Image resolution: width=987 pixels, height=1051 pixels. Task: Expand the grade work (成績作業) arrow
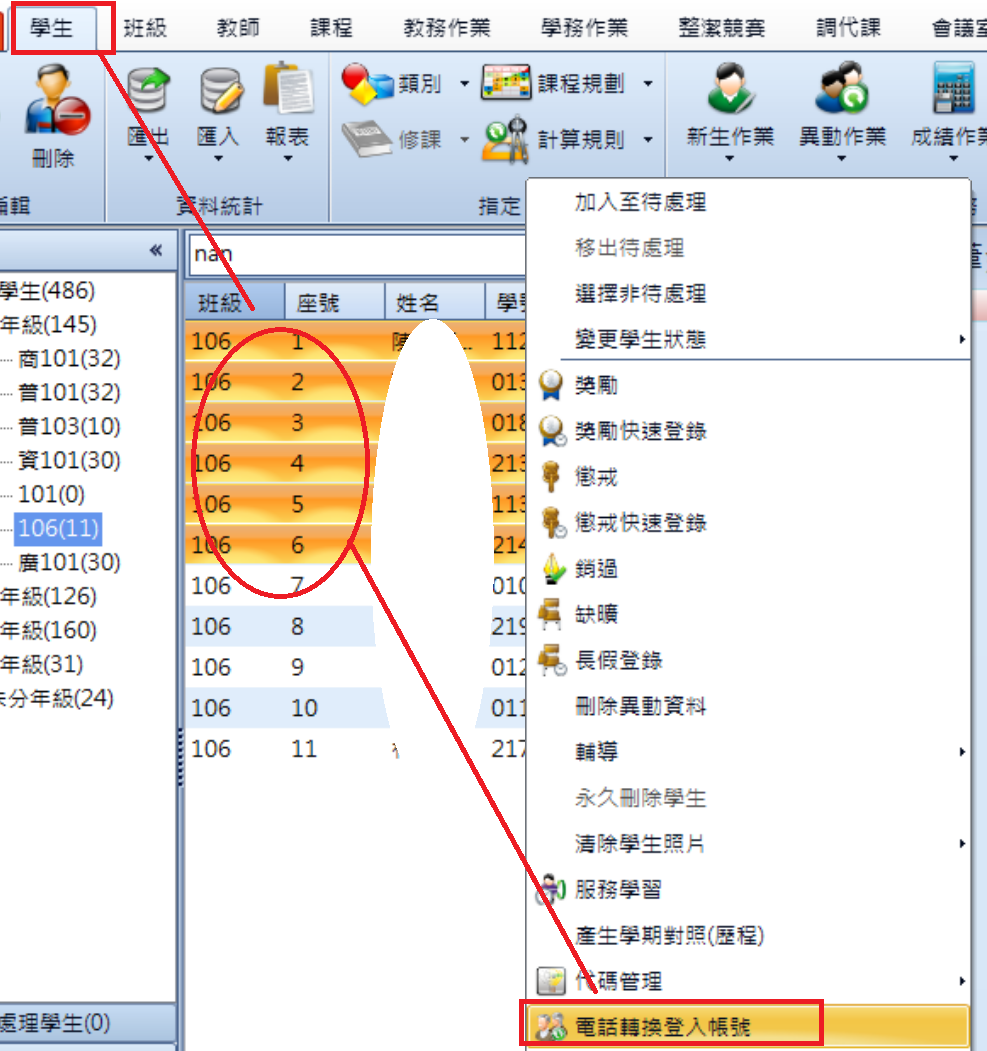tap(953, 159)
